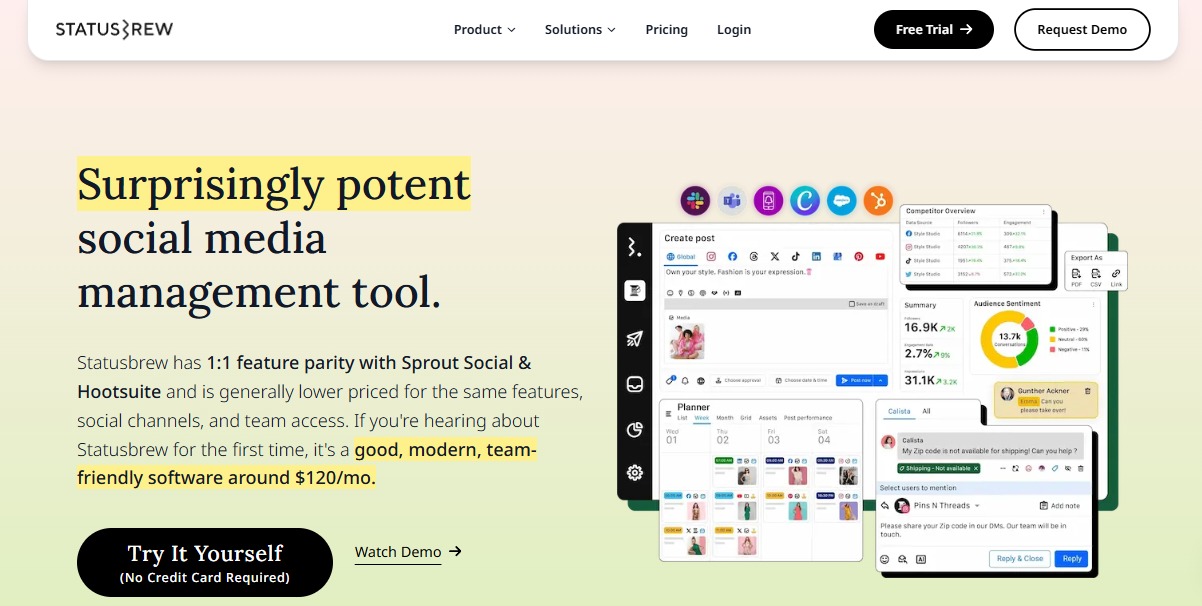Screen dimensions: 1202x606
Task: Select the Canva integration icon
Action: coord(805,200)
